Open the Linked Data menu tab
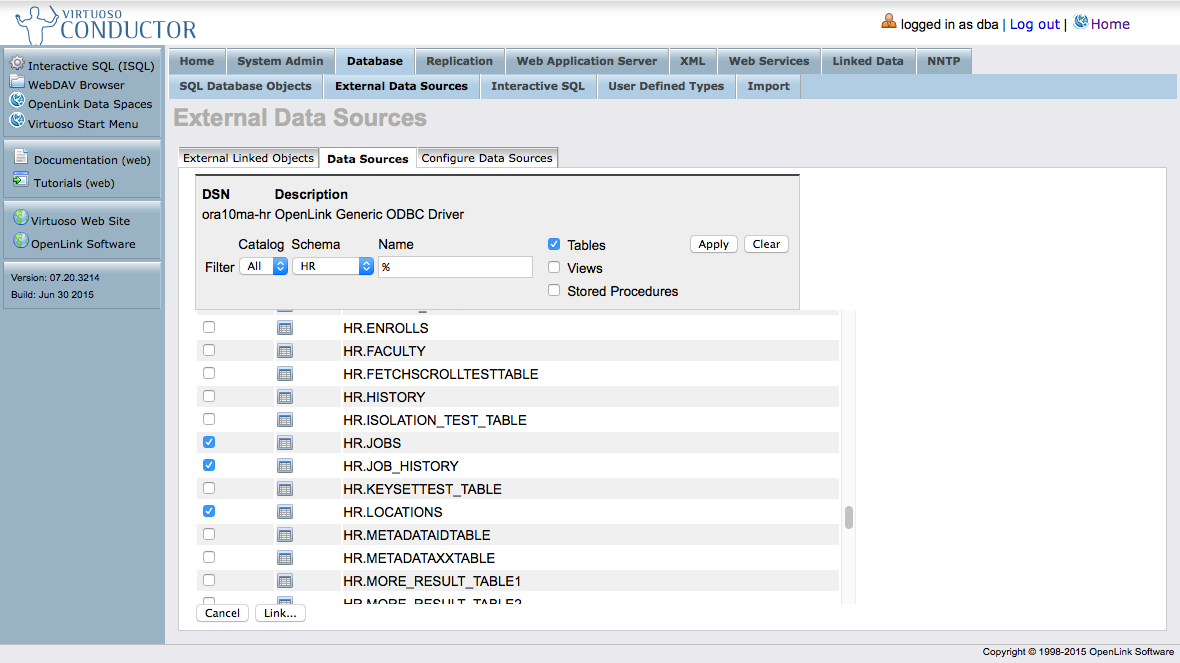This screenshot has height=663, width=1180. tap(867, 61)
